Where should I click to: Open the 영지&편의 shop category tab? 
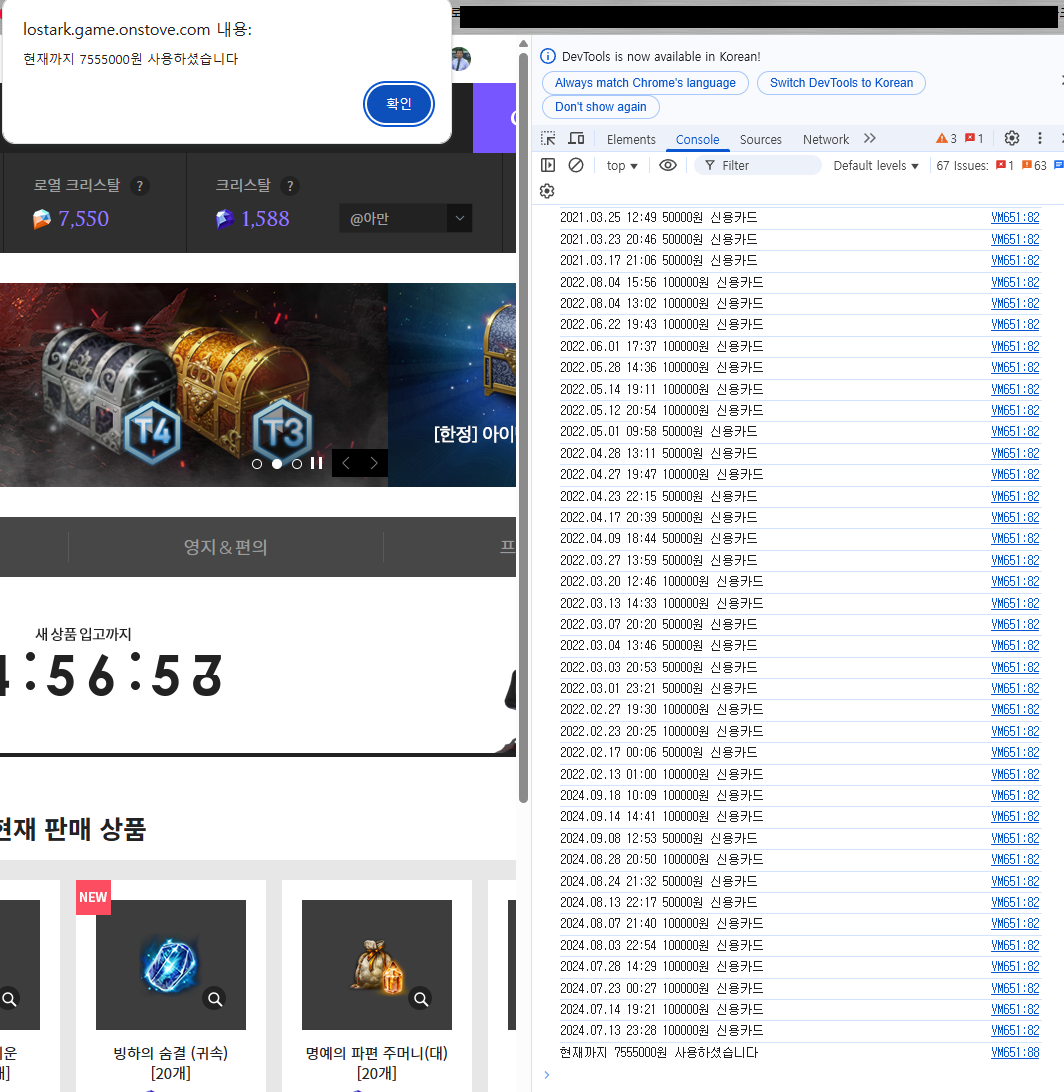click(226, 547)
